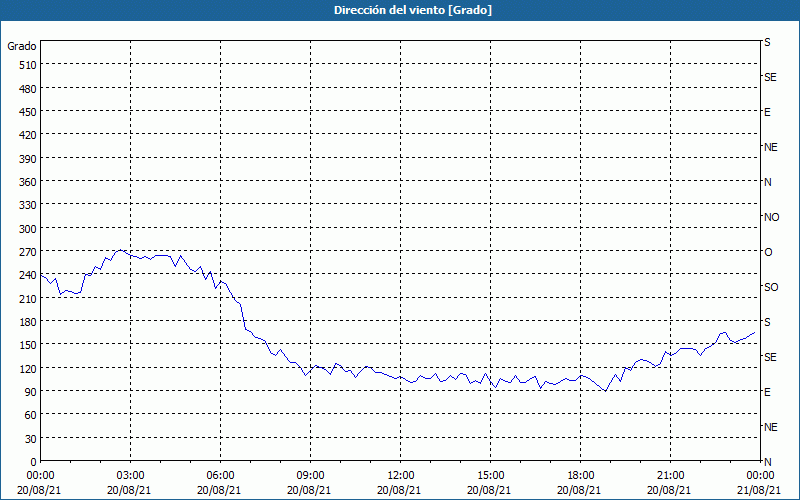
Task: Select the 20/08/21 date under 12:00
Action: click(x=399, y=490)
